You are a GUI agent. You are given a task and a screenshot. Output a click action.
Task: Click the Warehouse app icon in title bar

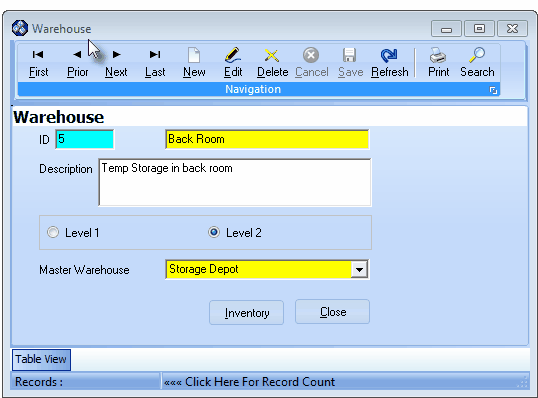point(20,28)
